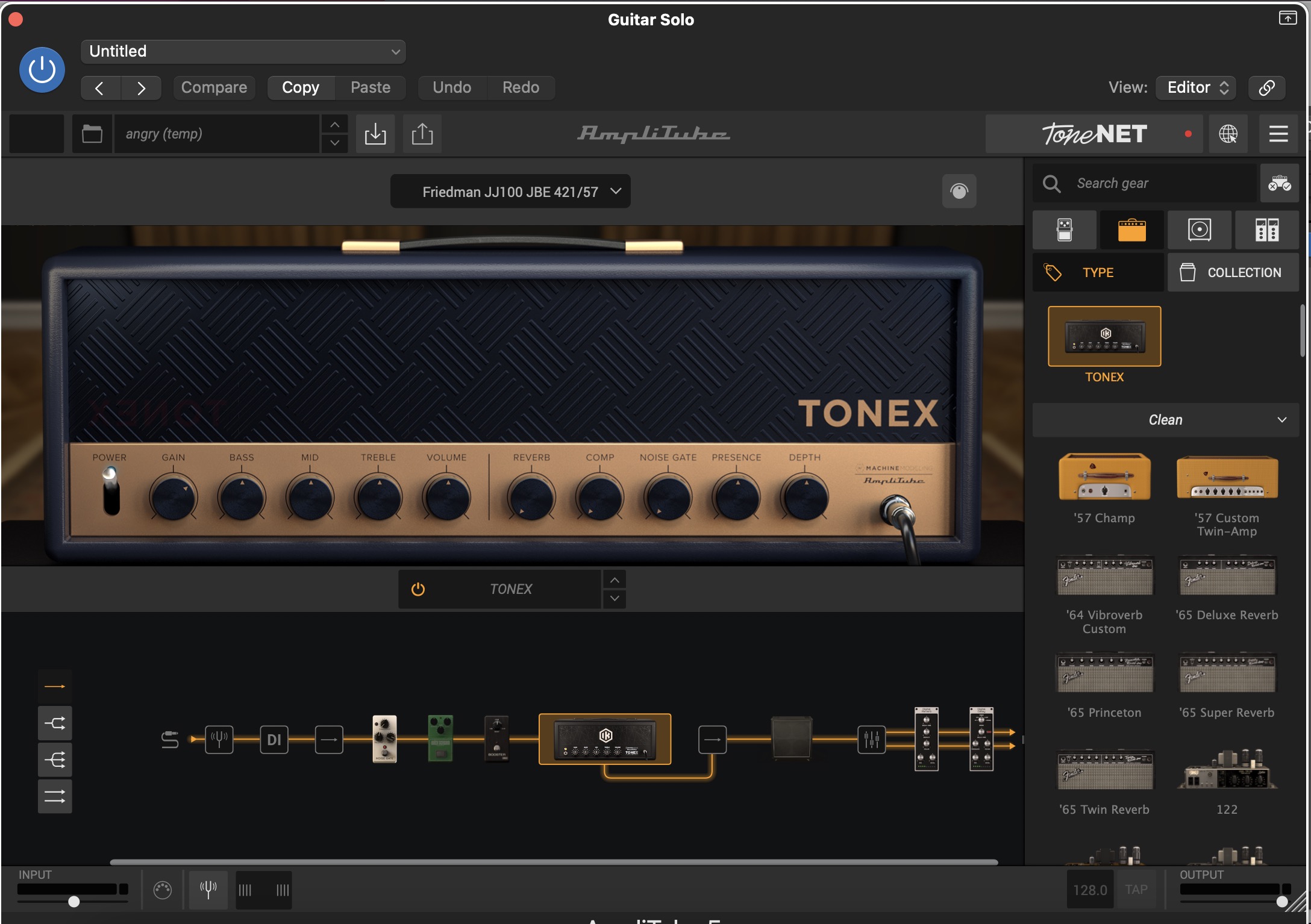Select the '57 Custom Twin-Amp
Viewport: 1311px width, 924px height.
click(x=1227, y=476)
